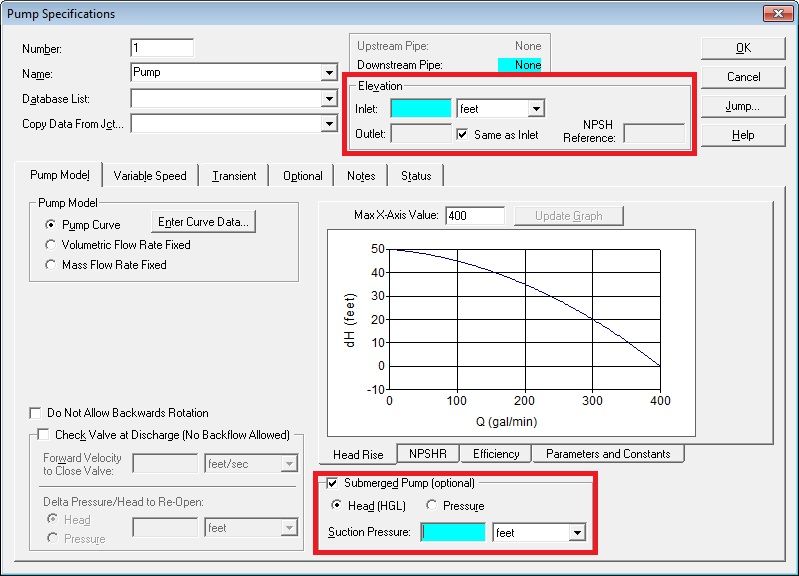Open Enter Curve Data dialog
Viewport: 799px width, 576px height.
tap(204, 222)
